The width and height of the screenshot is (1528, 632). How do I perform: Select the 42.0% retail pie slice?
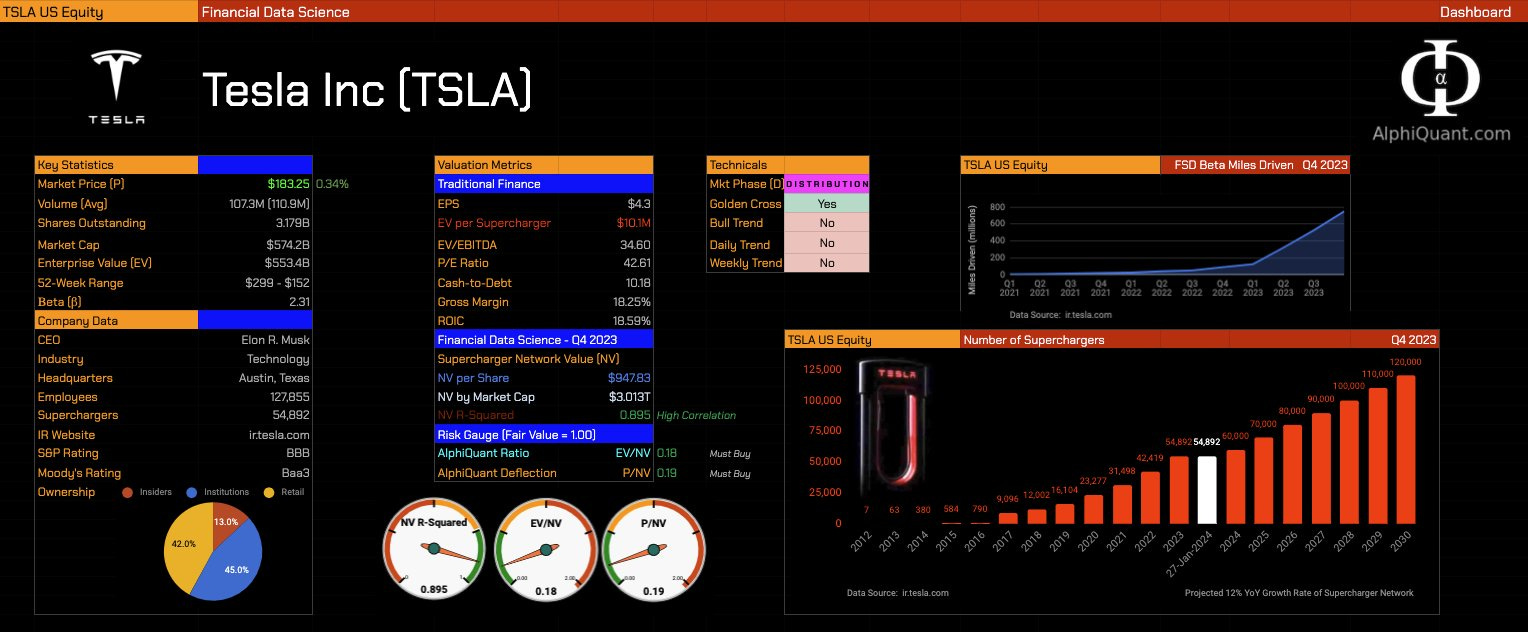186,545
